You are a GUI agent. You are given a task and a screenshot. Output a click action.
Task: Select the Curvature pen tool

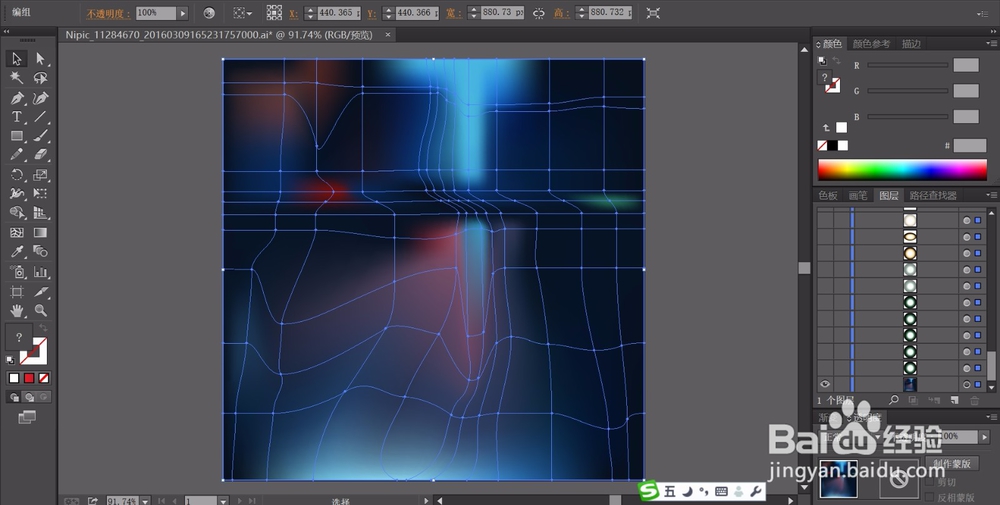click(x=40, y=98)
